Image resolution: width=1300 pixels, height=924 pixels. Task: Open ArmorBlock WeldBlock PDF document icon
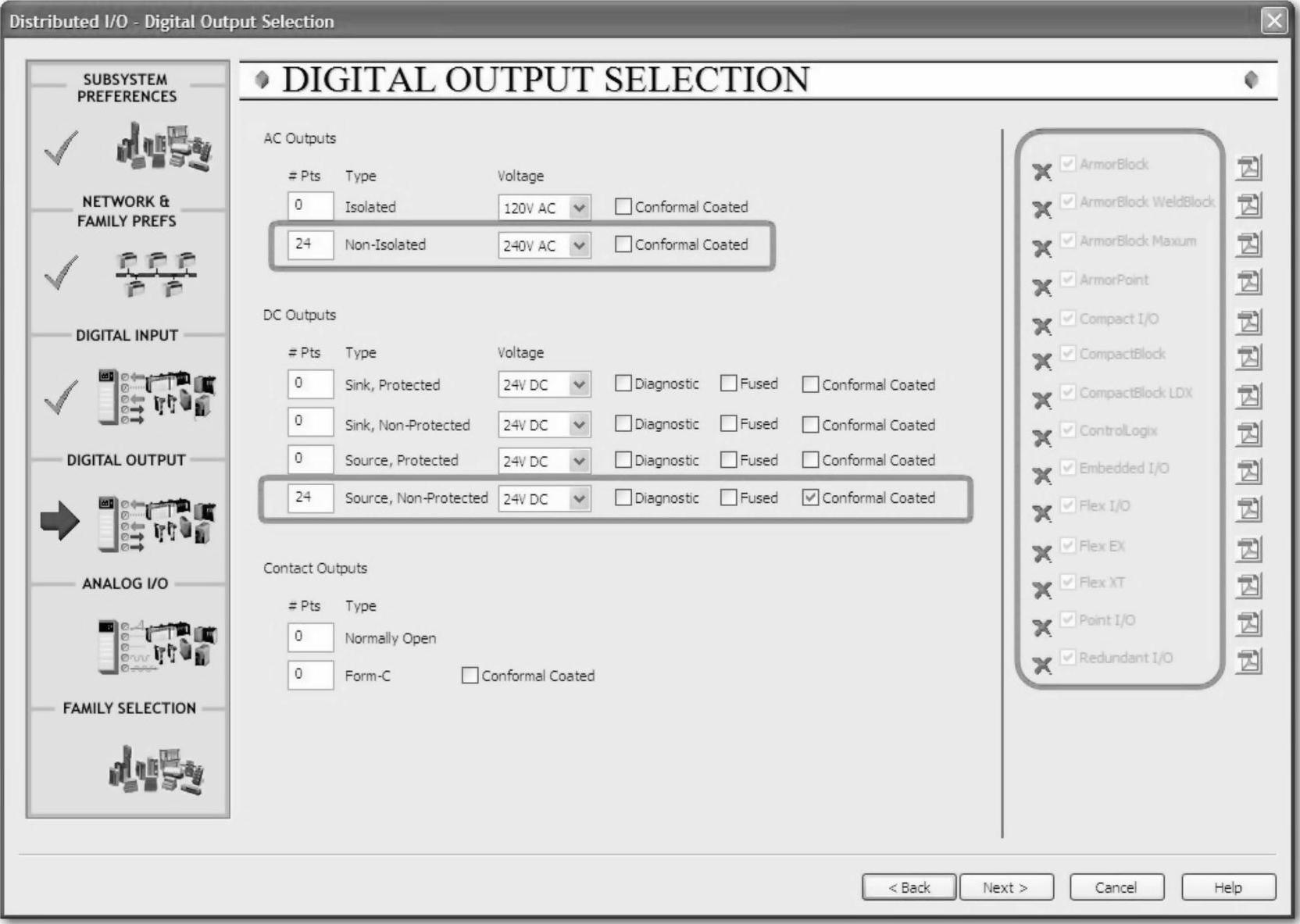[1248, 205]
